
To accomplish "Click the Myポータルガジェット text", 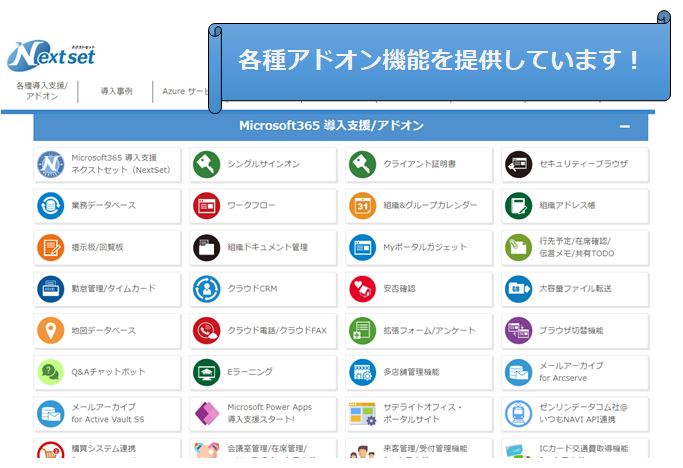I will coord(425,248).
